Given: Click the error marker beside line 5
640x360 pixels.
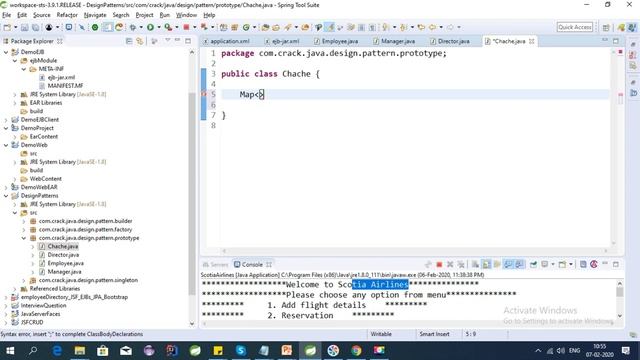Looking at the screenshot, I should pyautogui.click(x=204, y=94).
